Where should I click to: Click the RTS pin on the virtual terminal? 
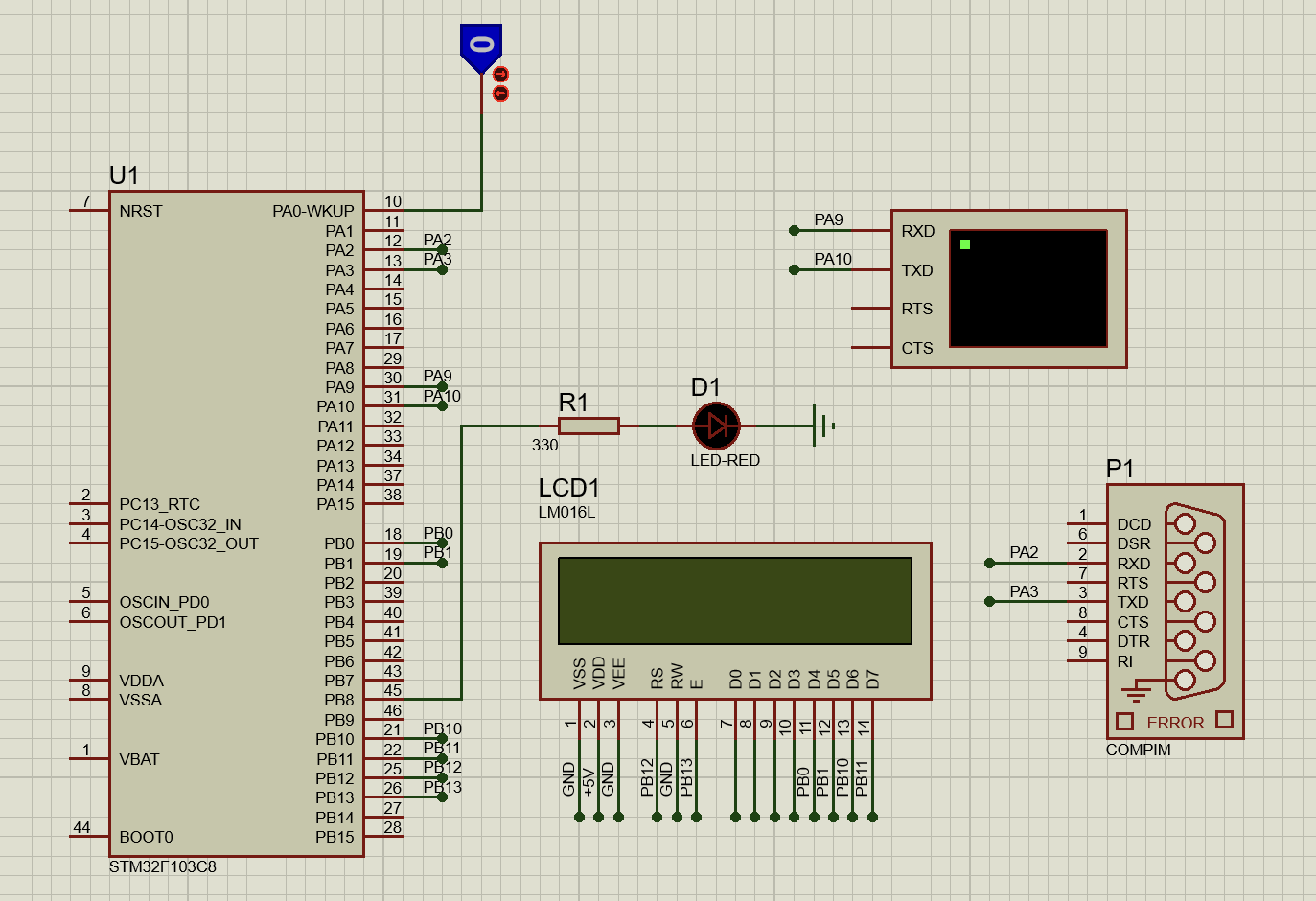(x=917, y=309)
